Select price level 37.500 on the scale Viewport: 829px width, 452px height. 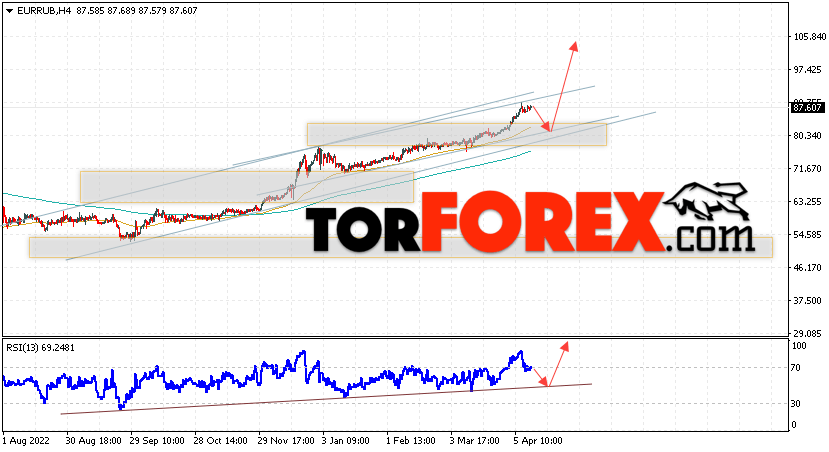(810, 301)
